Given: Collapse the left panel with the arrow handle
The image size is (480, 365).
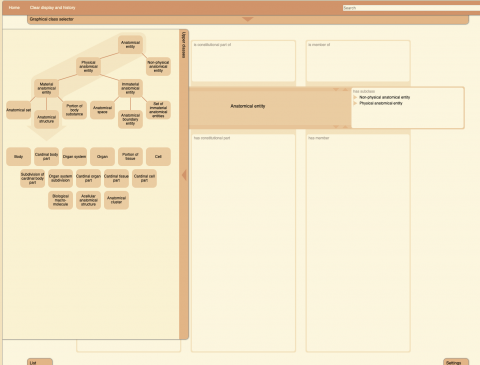Looking at the screenshot, I should tap(184, 175).
